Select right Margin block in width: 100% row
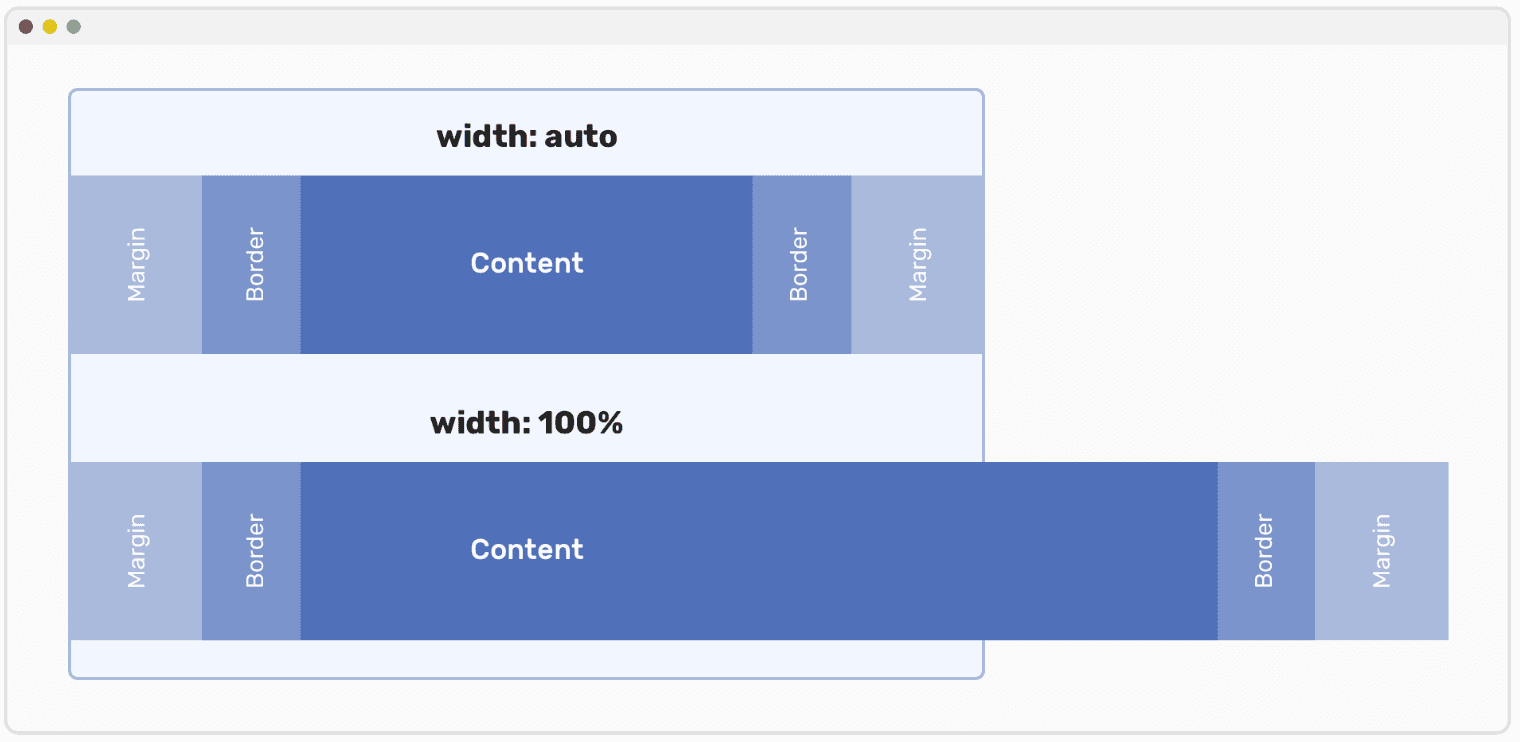This screenshot has height=742, width=1520. (1381, 551)
